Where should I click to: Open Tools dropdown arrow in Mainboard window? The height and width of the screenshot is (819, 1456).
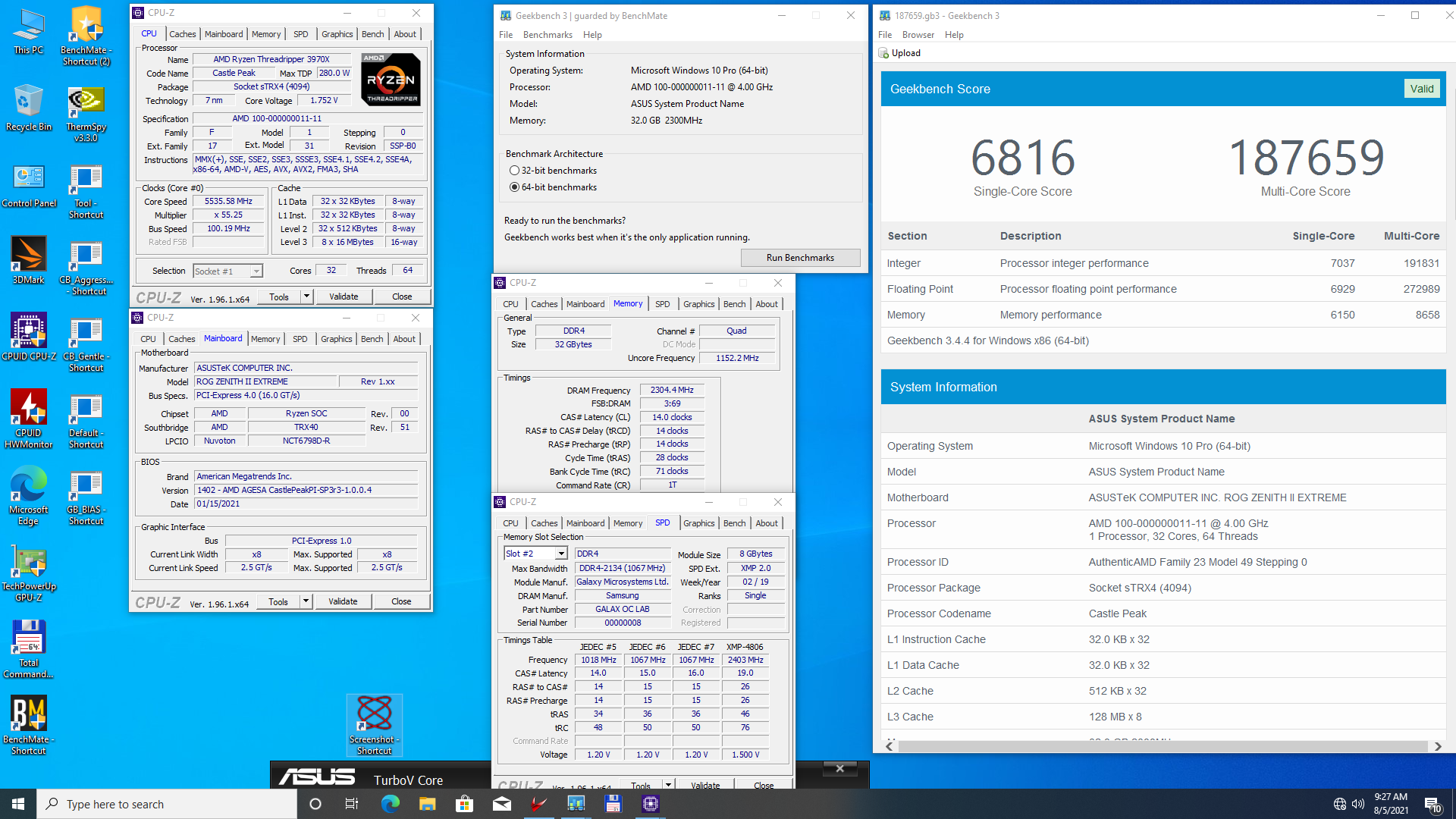[x=306, y=601]
